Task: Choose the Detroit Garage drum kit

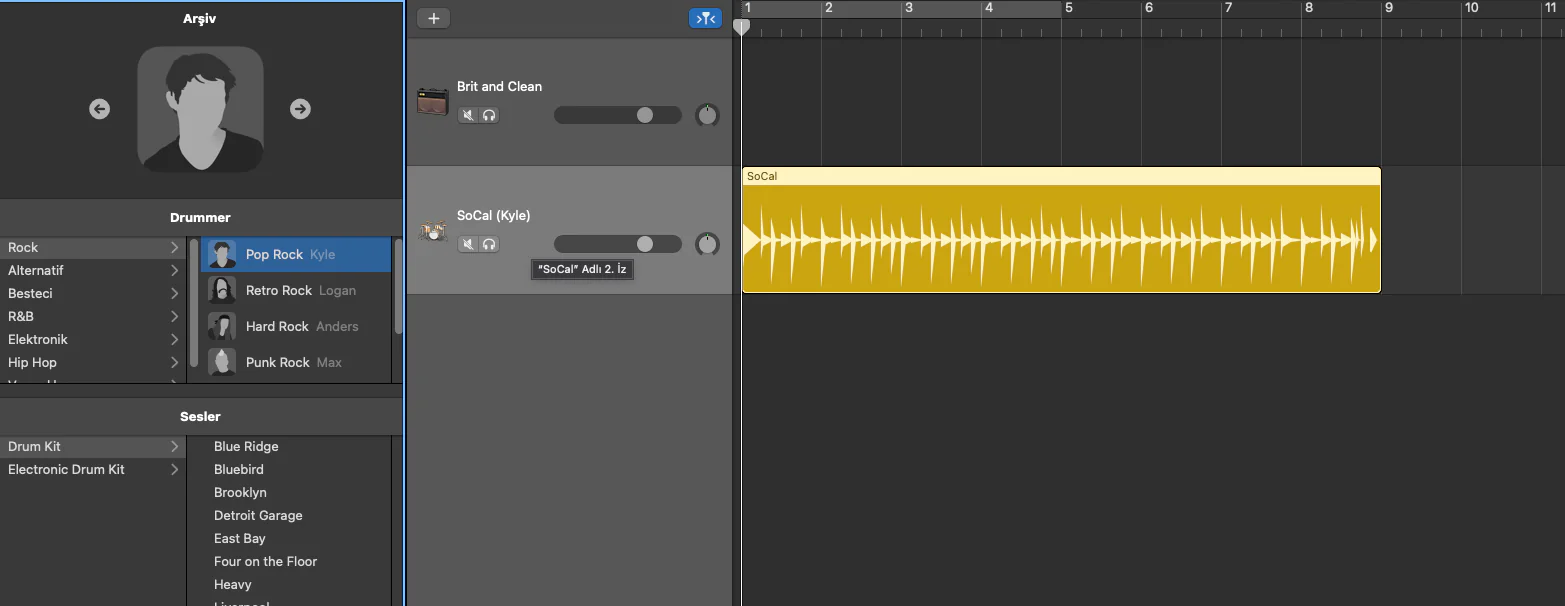Action: pyautogui.click(x=258, y=515)
